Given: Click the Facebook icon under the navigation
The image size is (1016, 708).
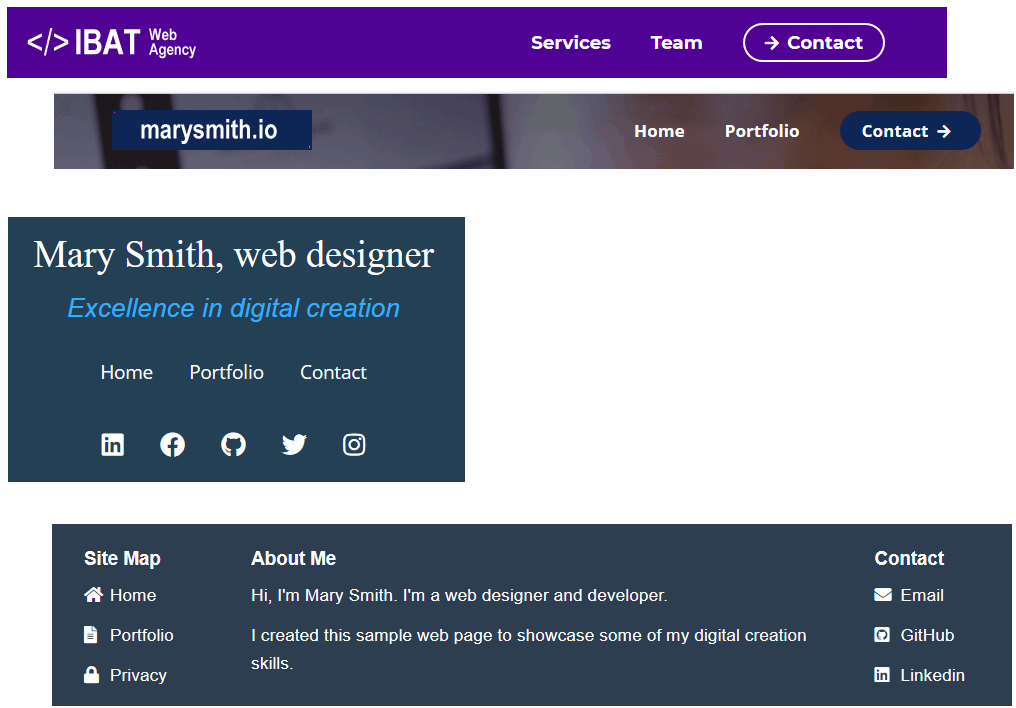Looking at the screenshot, I should pyautogui.click(x=172, y=444).
